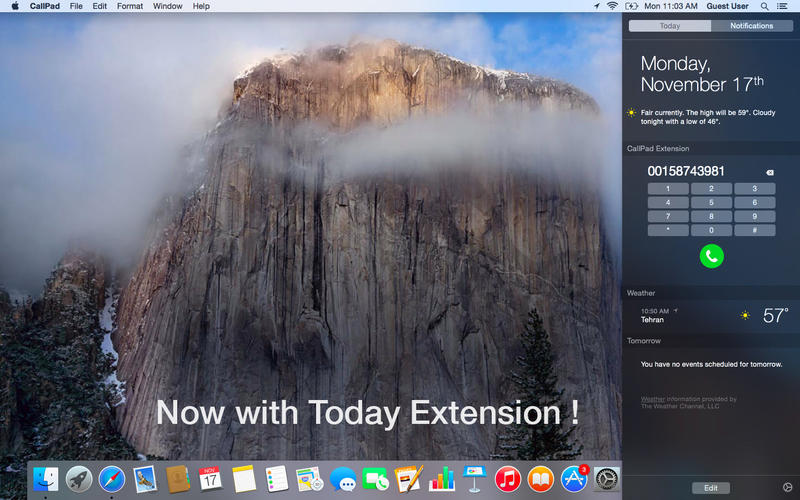Open the App Store dock icon
This screenshot has height=500, width=800.
(574, 480)
